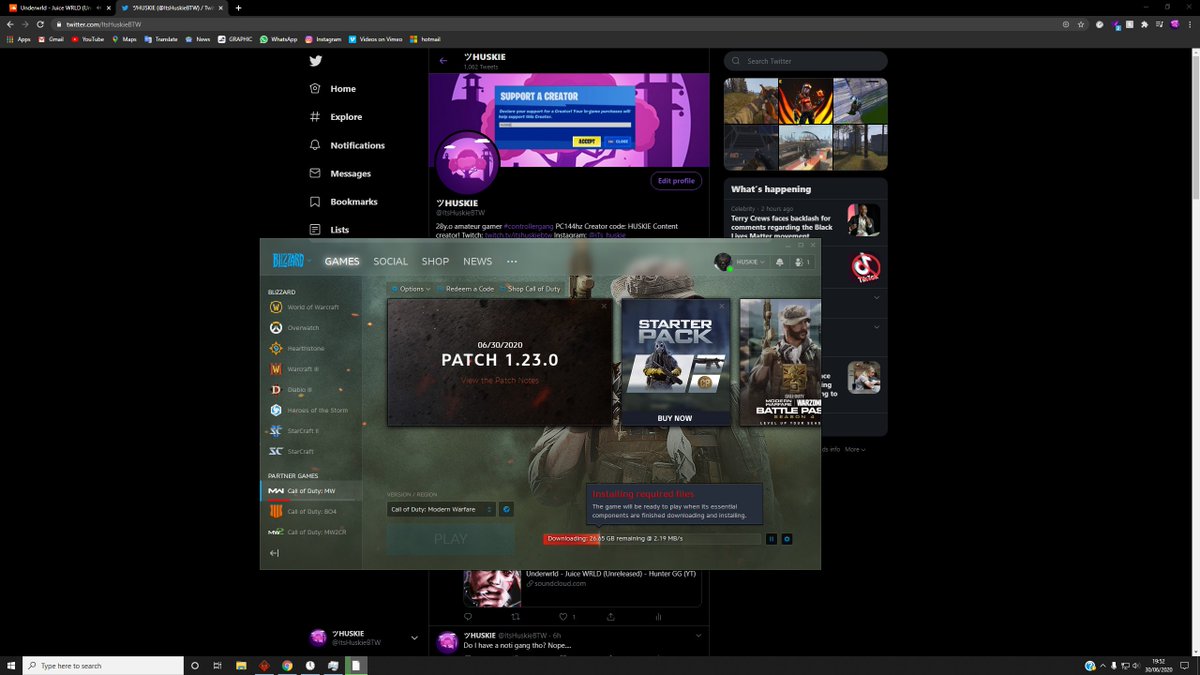View the Patch Notes link
The height and width of the screenshot is (675, 1200).
tap(500, 381)
